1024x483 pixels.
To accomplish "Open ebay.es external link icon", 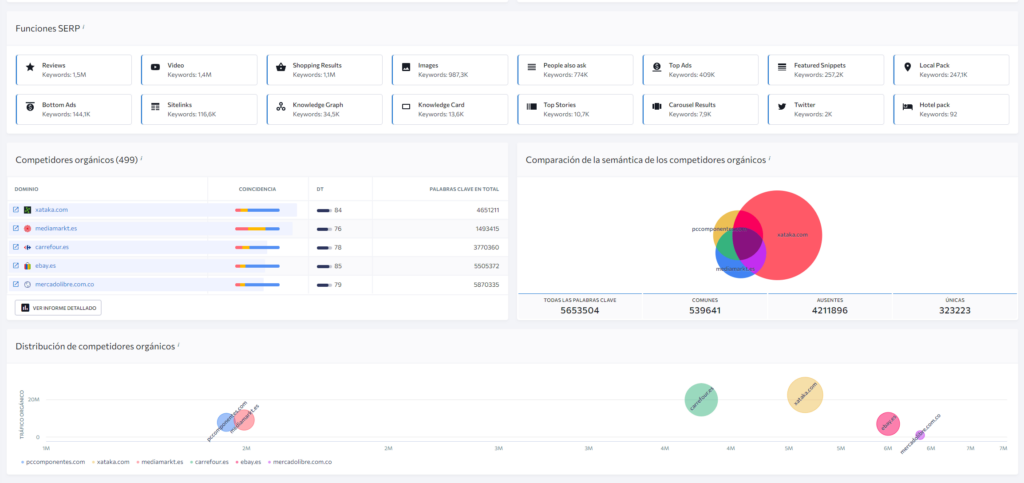I will (x=16, y=266).
